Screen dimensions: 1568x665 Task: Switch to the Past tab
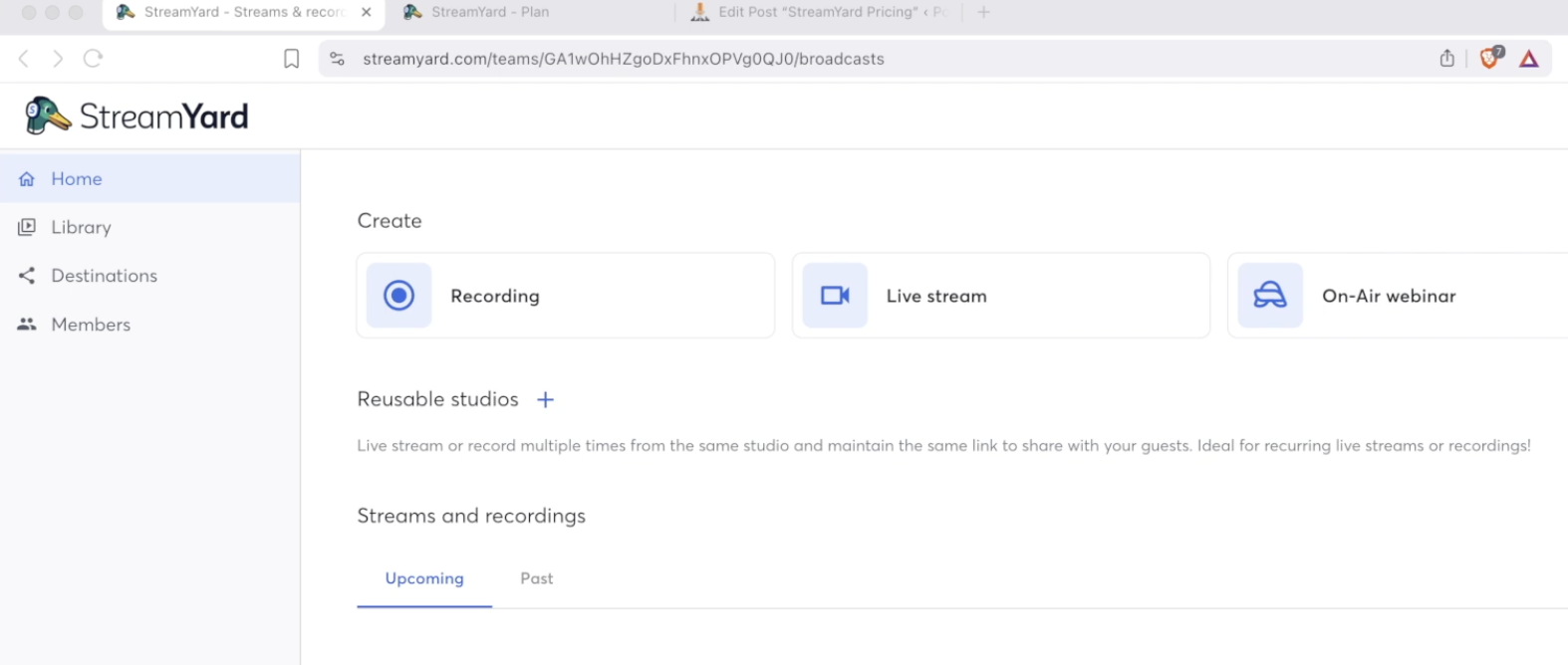point(537,578)
